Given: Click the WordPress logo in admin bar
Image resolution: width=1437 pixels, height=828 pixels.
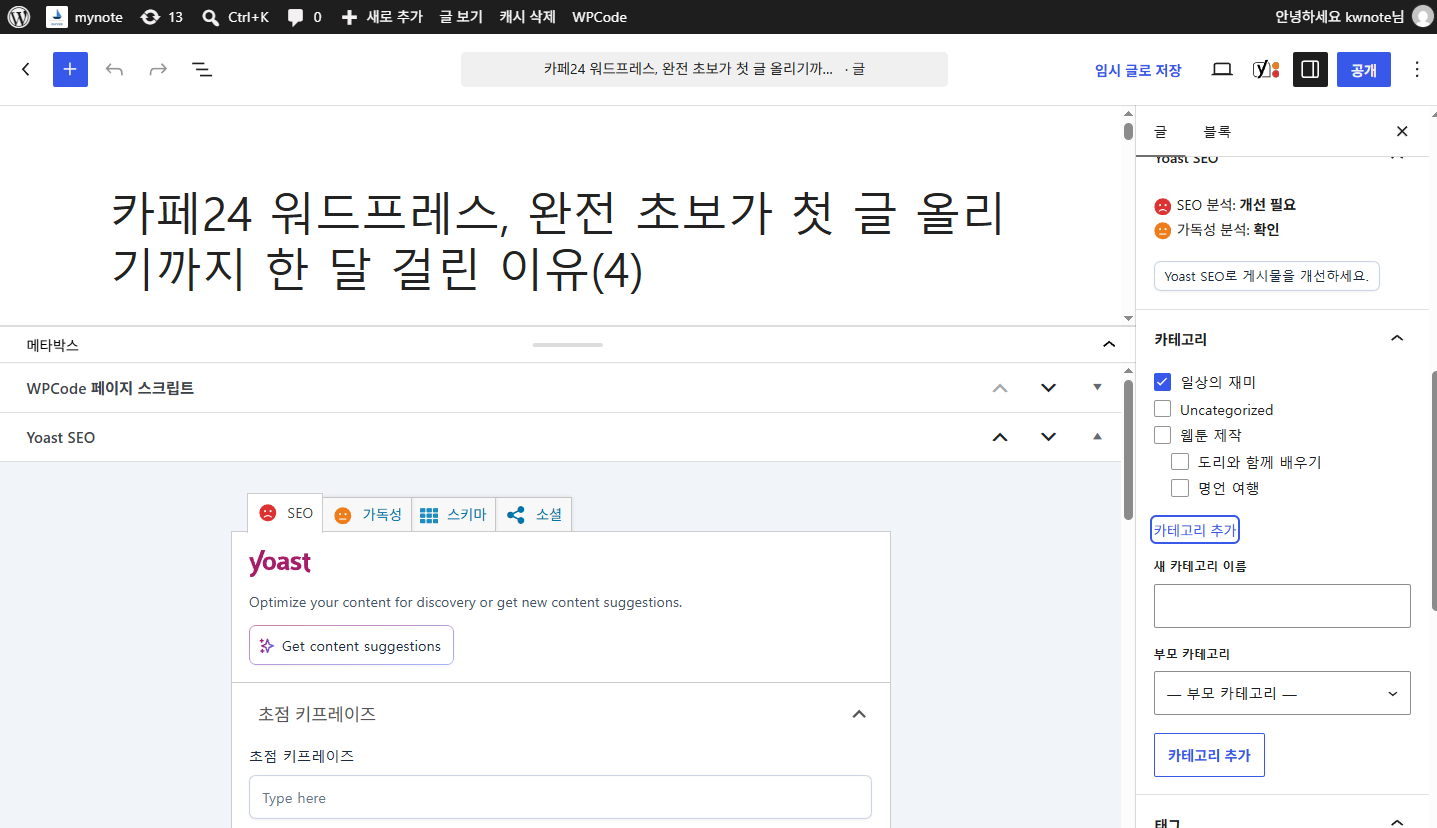Looking at the screenshot, I should click(19, 17).
